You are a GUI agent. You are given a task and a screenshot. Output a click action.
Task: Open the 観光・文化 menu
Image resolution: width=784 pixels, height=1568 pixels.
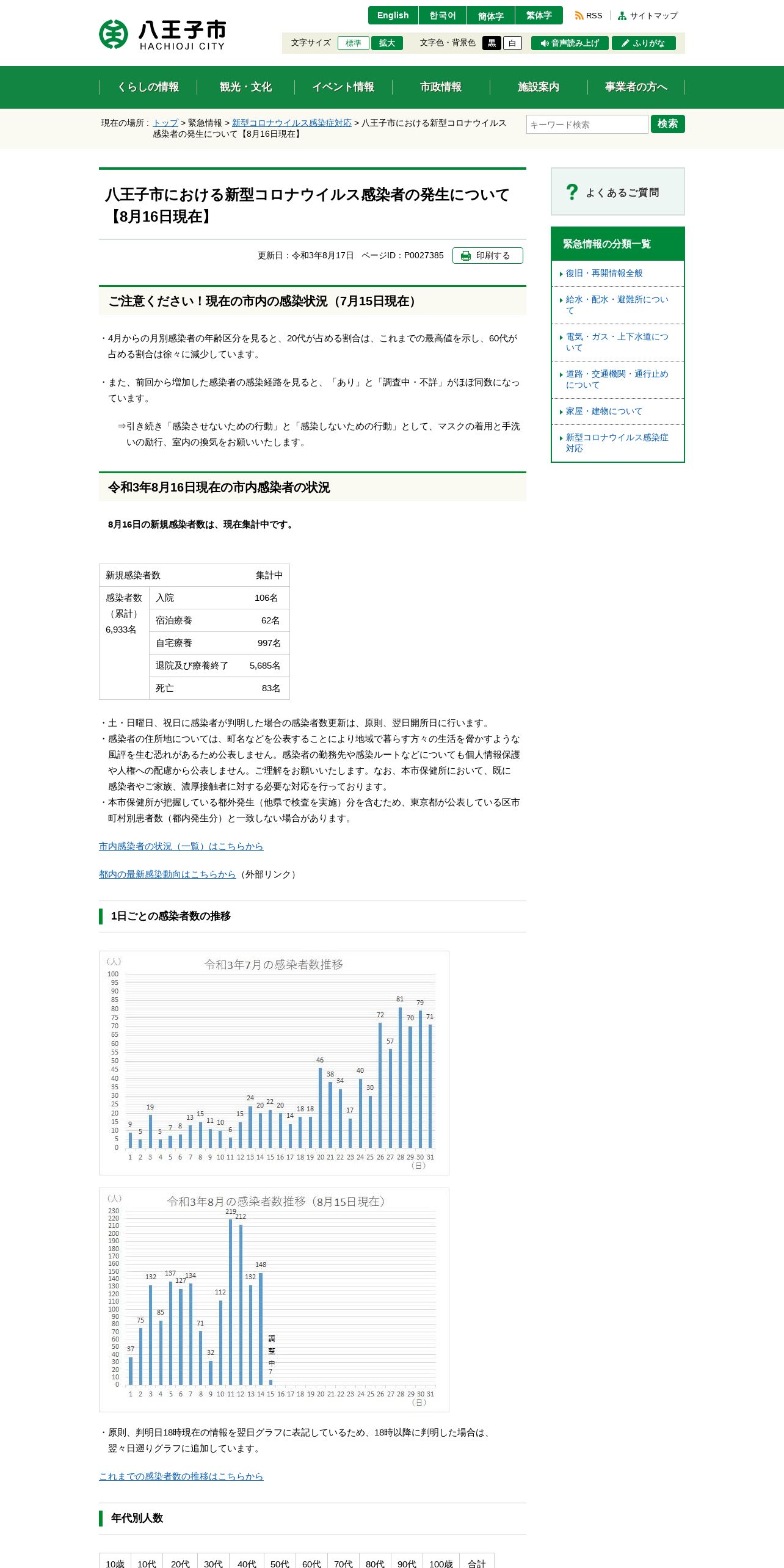pos(245,87)
